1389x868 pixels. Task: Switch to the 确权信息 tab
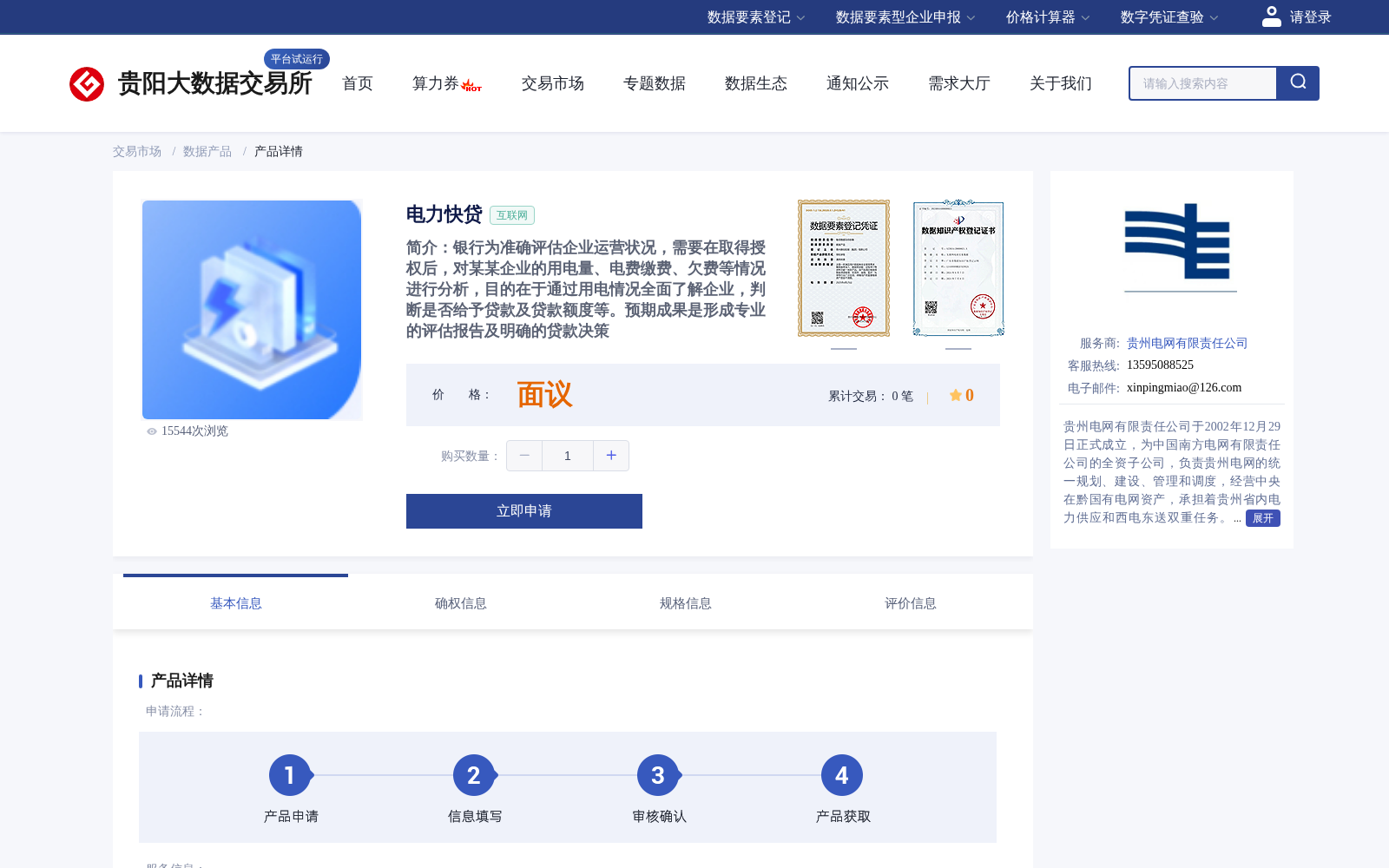click(461, 603)
